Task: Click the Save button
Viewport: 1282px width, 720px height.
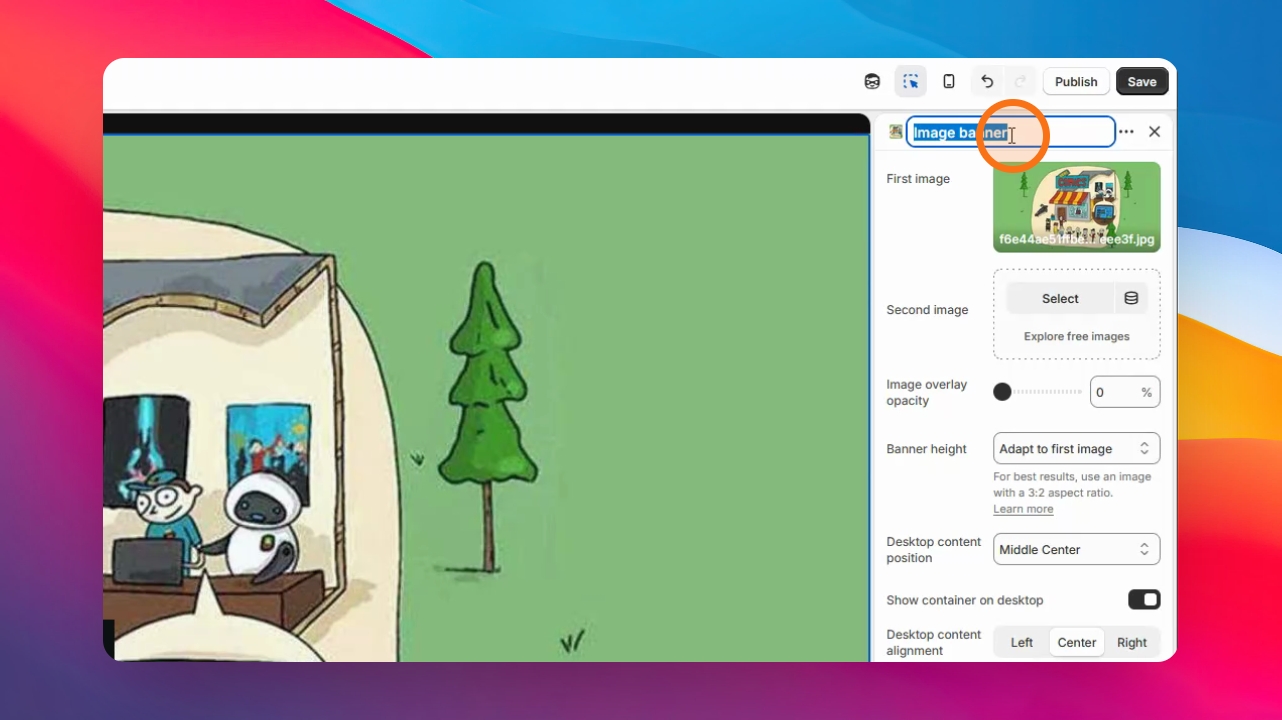Action: tap(1142, 82)
